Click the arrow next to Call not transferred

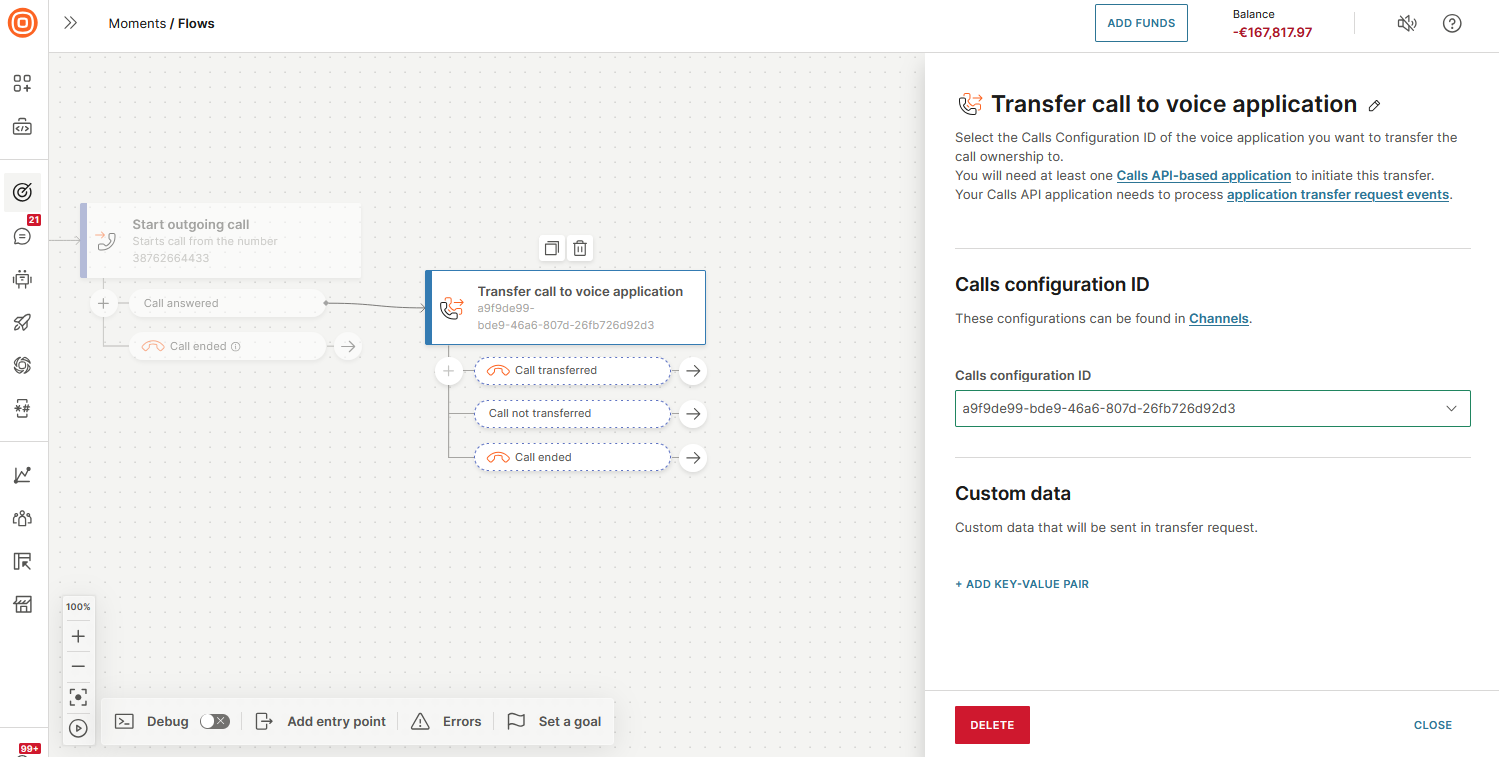pyautogui.click(x=692, y=414)
